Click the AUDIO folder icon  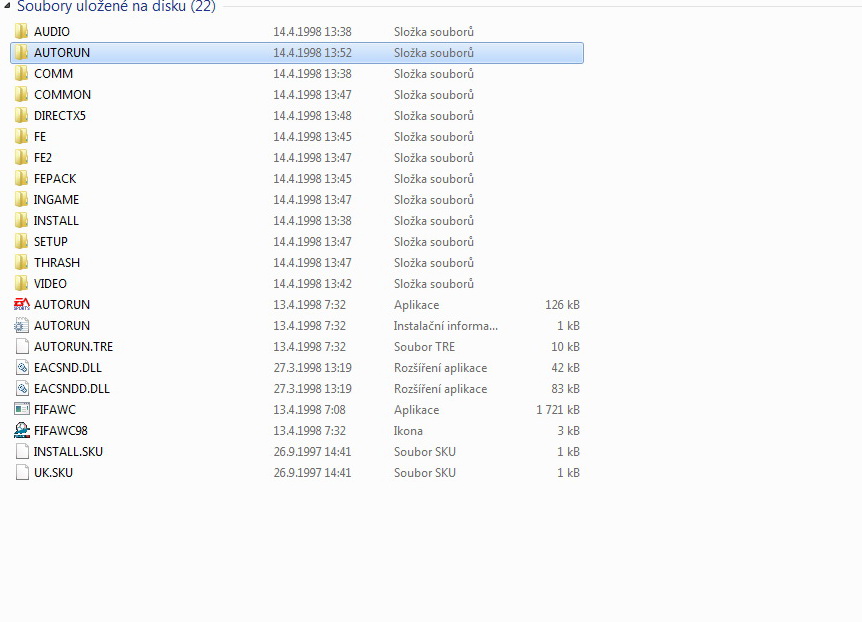click(21, 31)
